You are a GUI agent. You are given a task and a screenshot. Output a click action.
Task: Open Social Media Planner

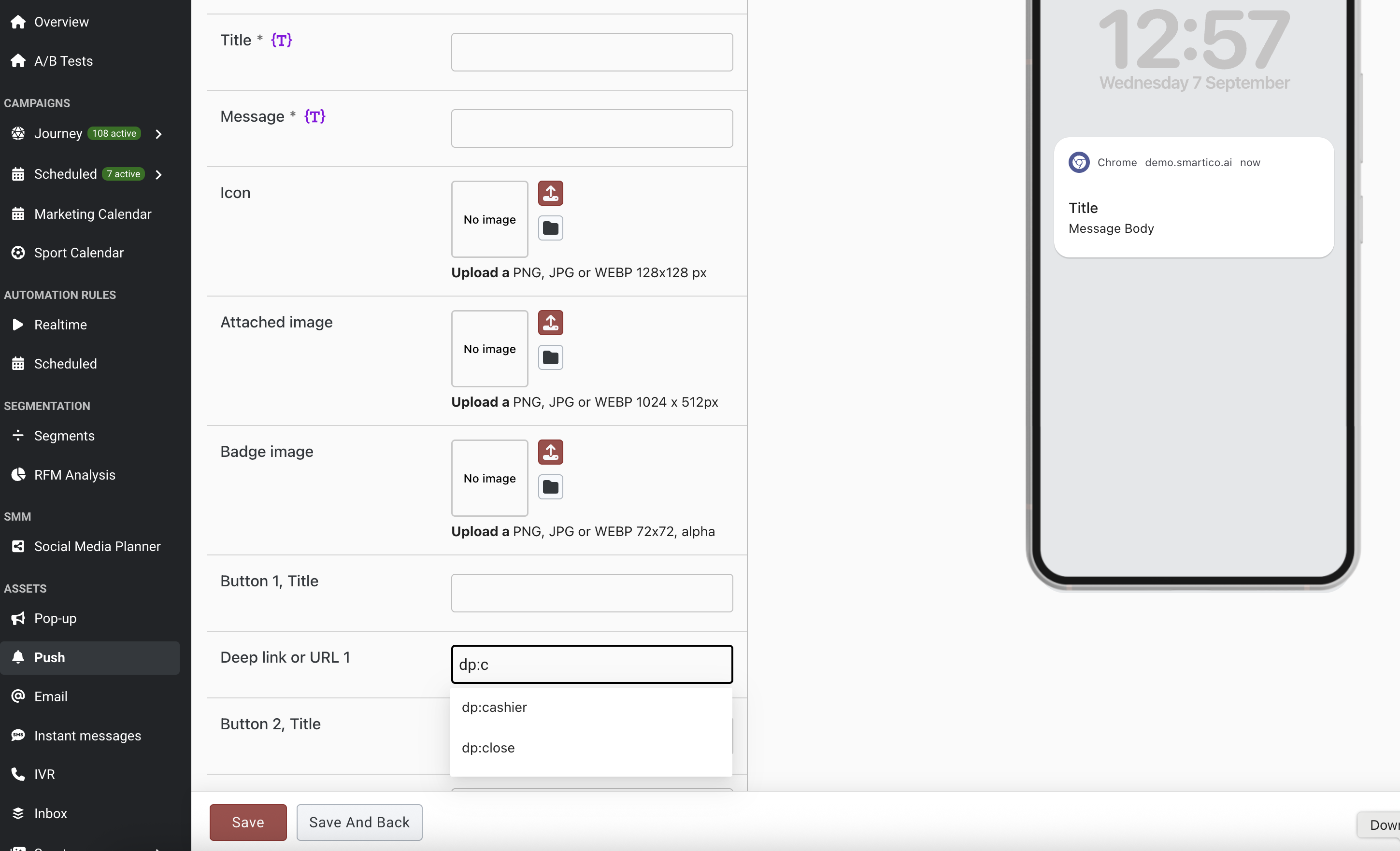pos(97,547)
